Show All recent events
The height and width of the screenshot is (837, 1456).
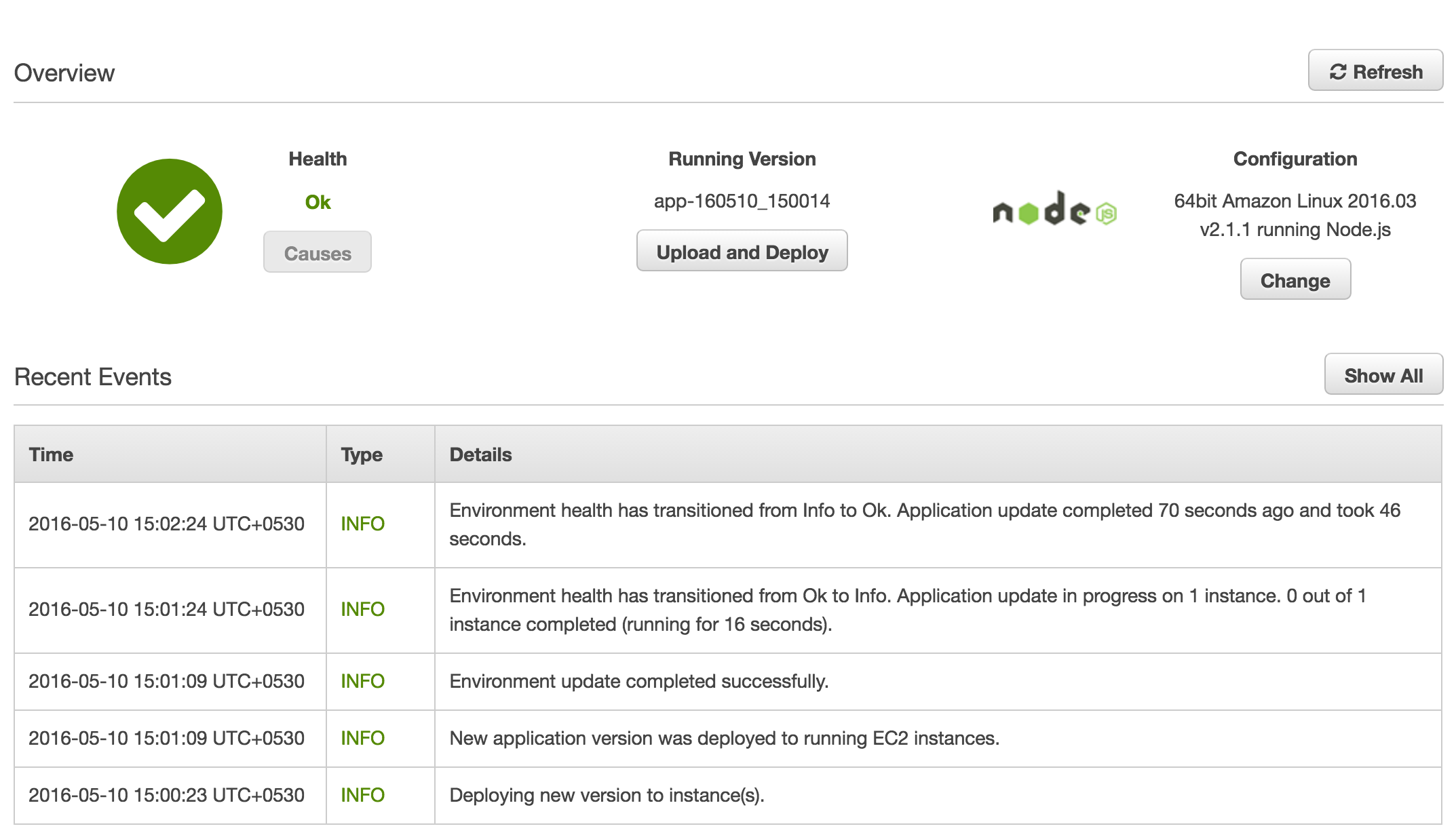click(x=1383, y=374)
